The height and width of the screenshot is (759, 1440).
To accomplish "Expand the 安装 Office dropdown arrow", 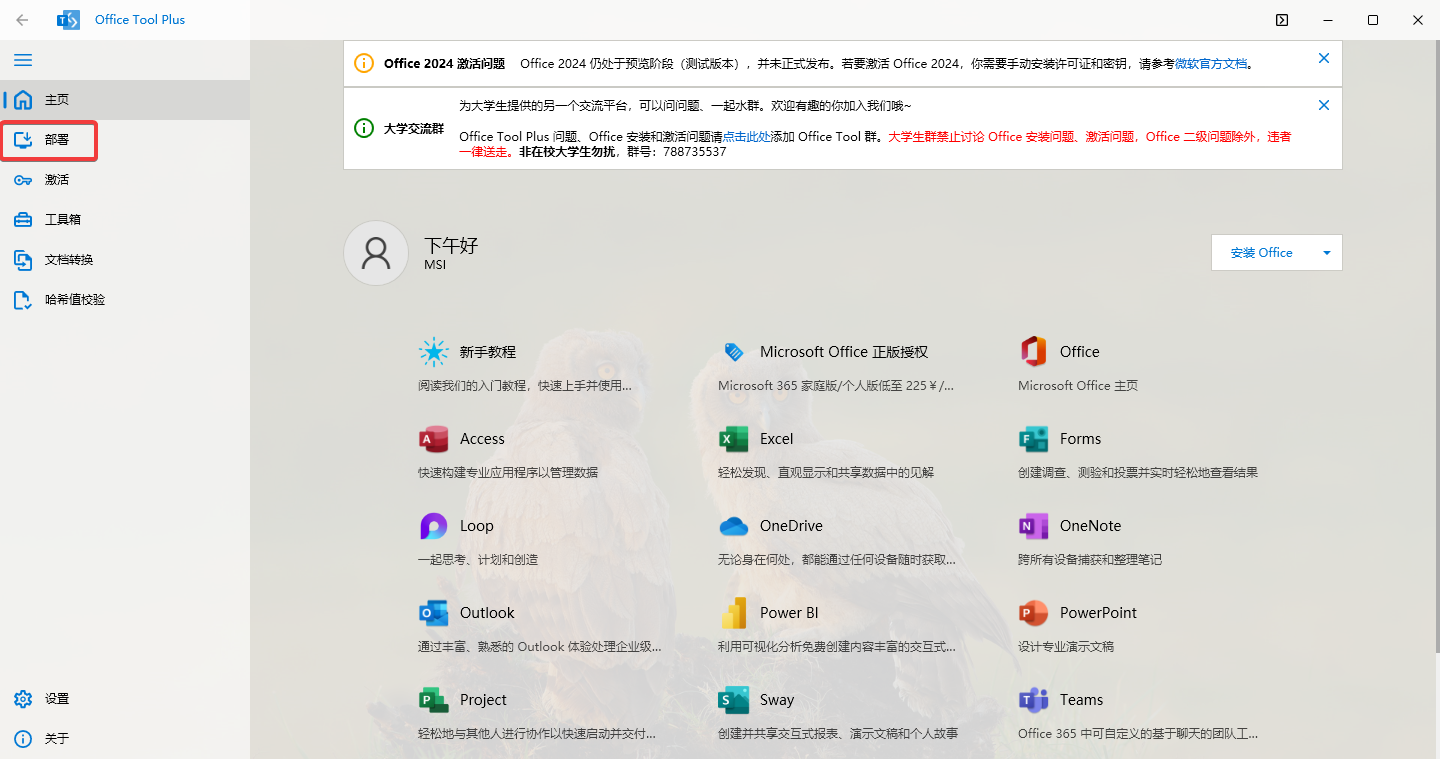I will (1326, 252).
